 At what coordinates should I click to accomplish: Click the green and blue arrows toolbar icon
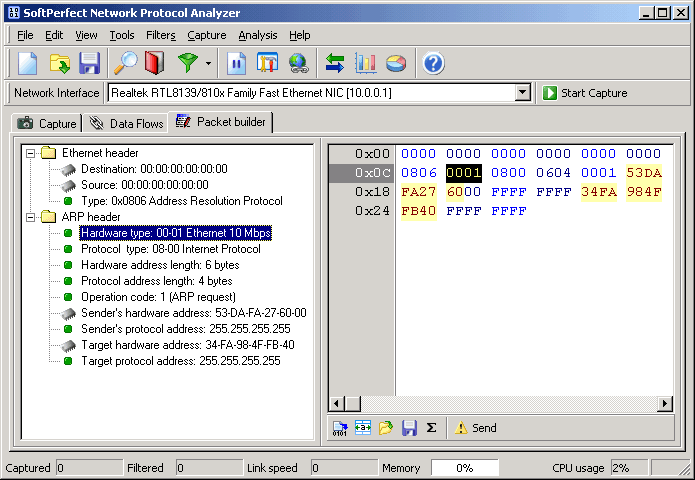pos(335,64)
